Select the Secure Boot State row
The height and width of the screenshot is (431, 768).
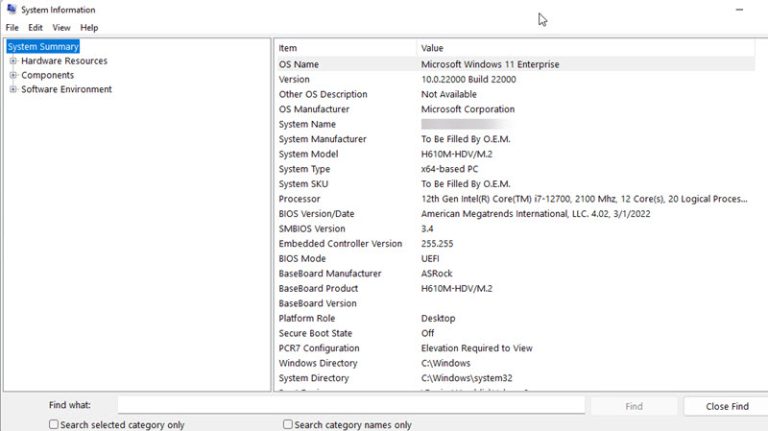(515, 333)
